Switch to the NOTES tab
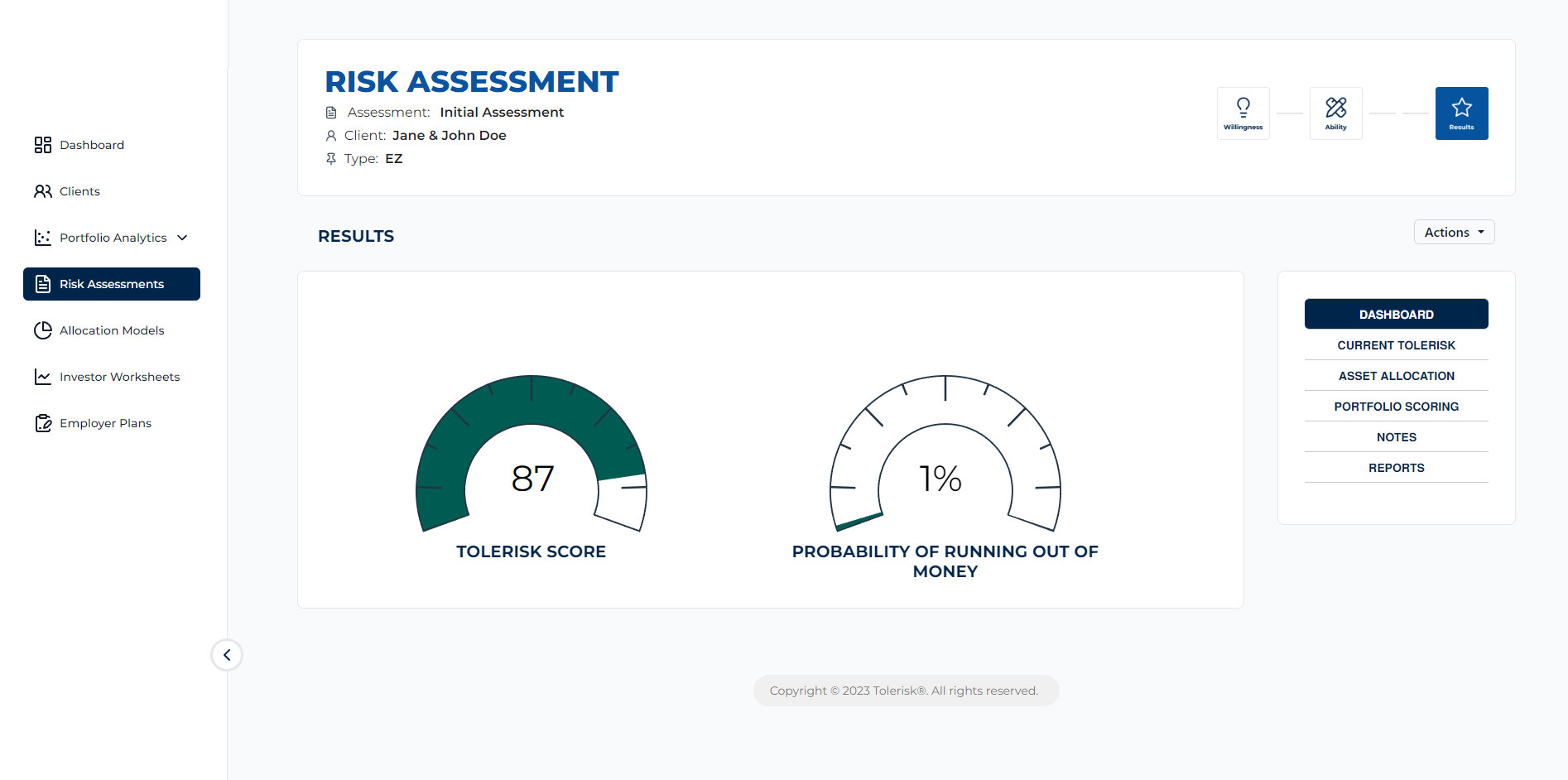Viewport: 1568px width, 780px height. [1397, 437]
